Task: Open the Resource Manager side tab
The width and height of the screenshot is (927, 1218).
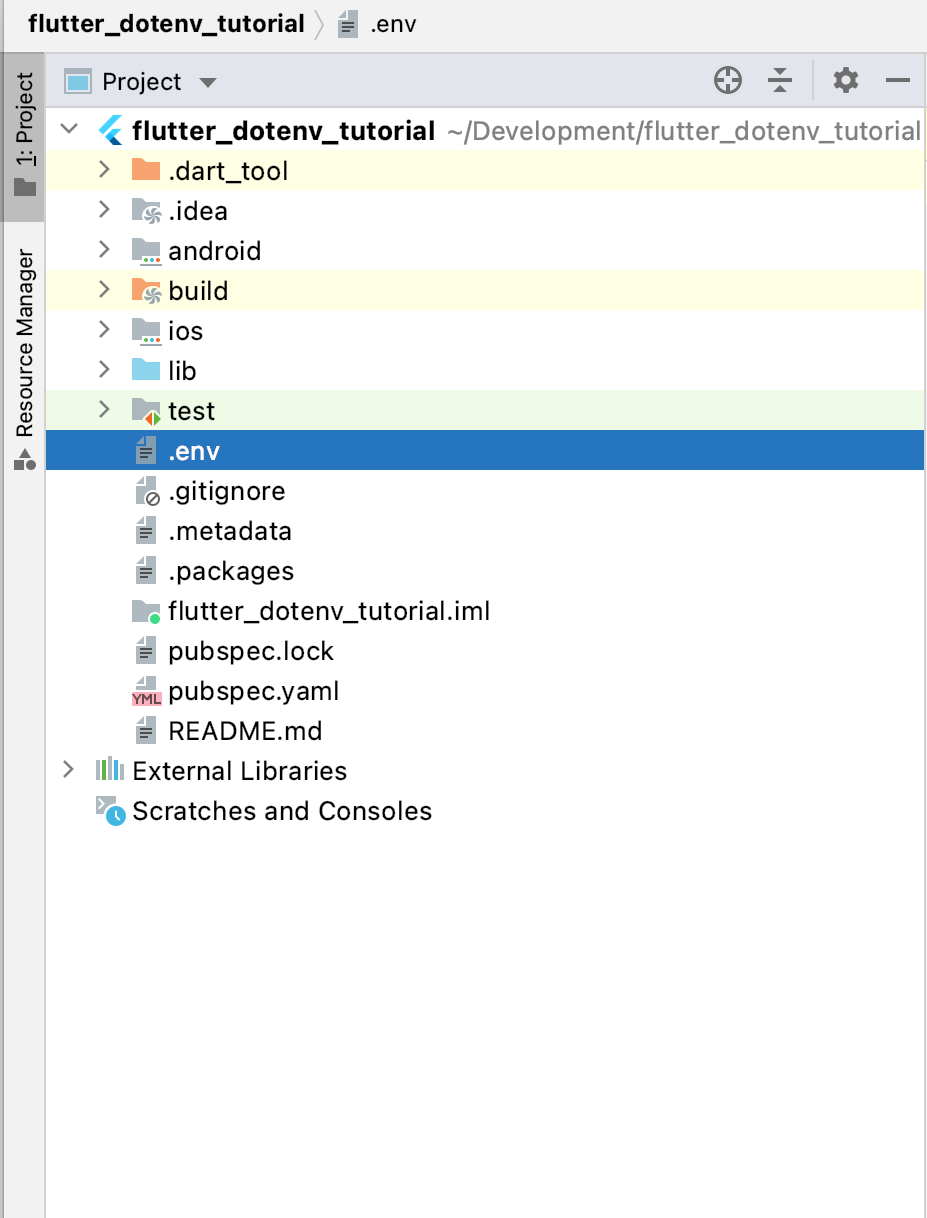Action: click(23, 362)
